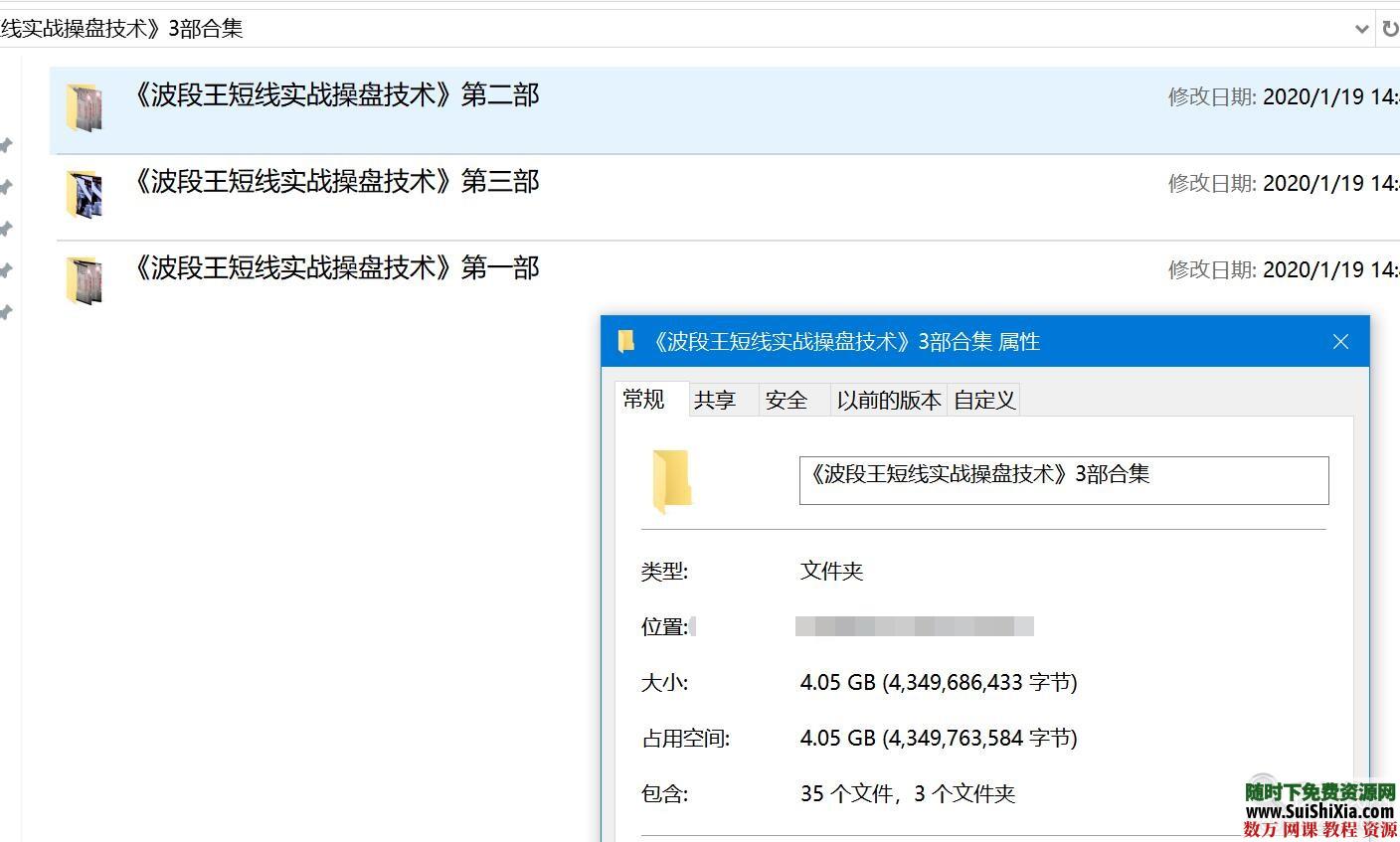The image size is (1400, 842).
Task: Select the 常规 tab
Action: click(643, 399)
